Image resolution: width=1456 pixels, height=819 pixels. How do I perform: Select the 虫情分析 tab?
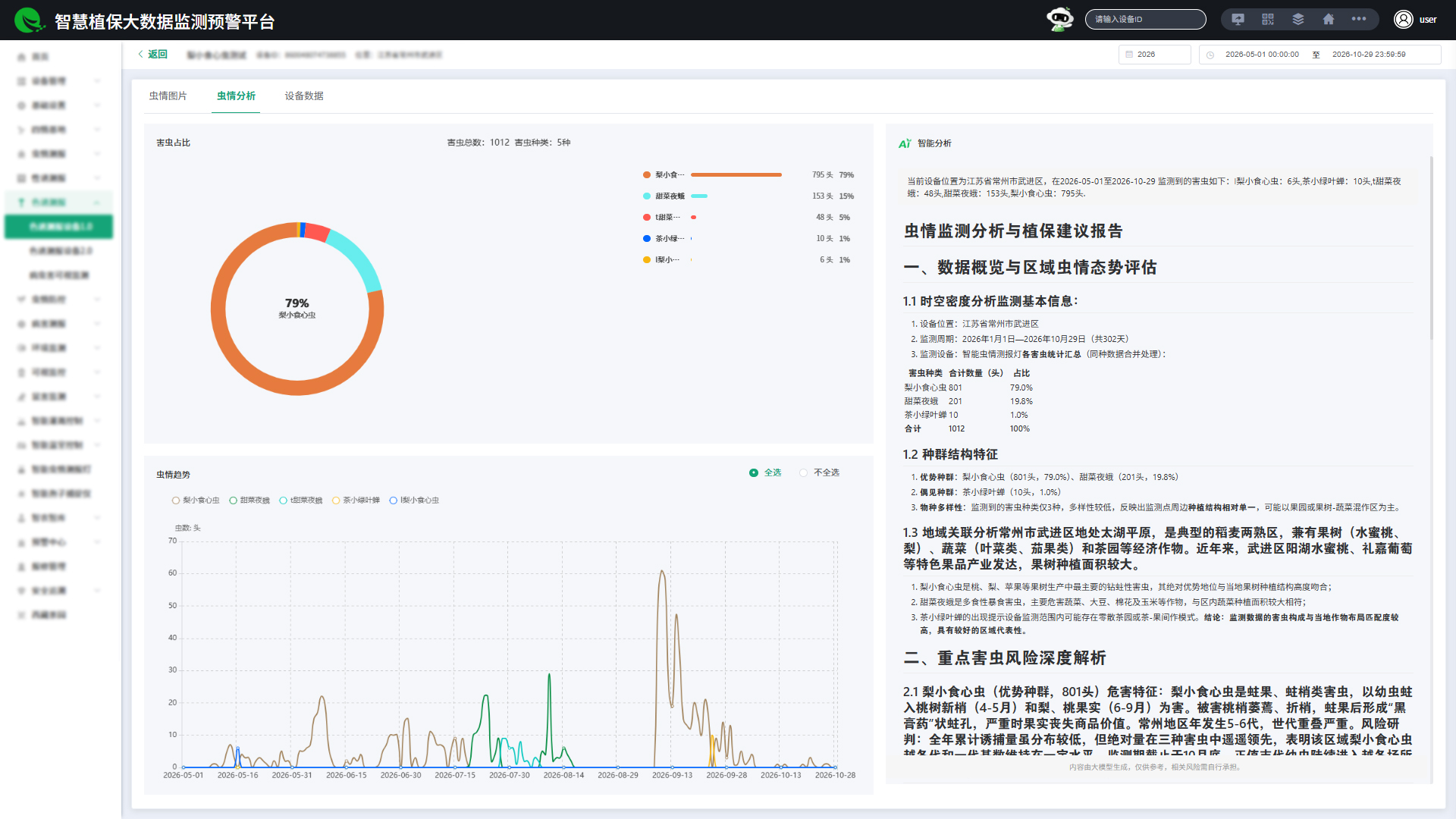236,96
